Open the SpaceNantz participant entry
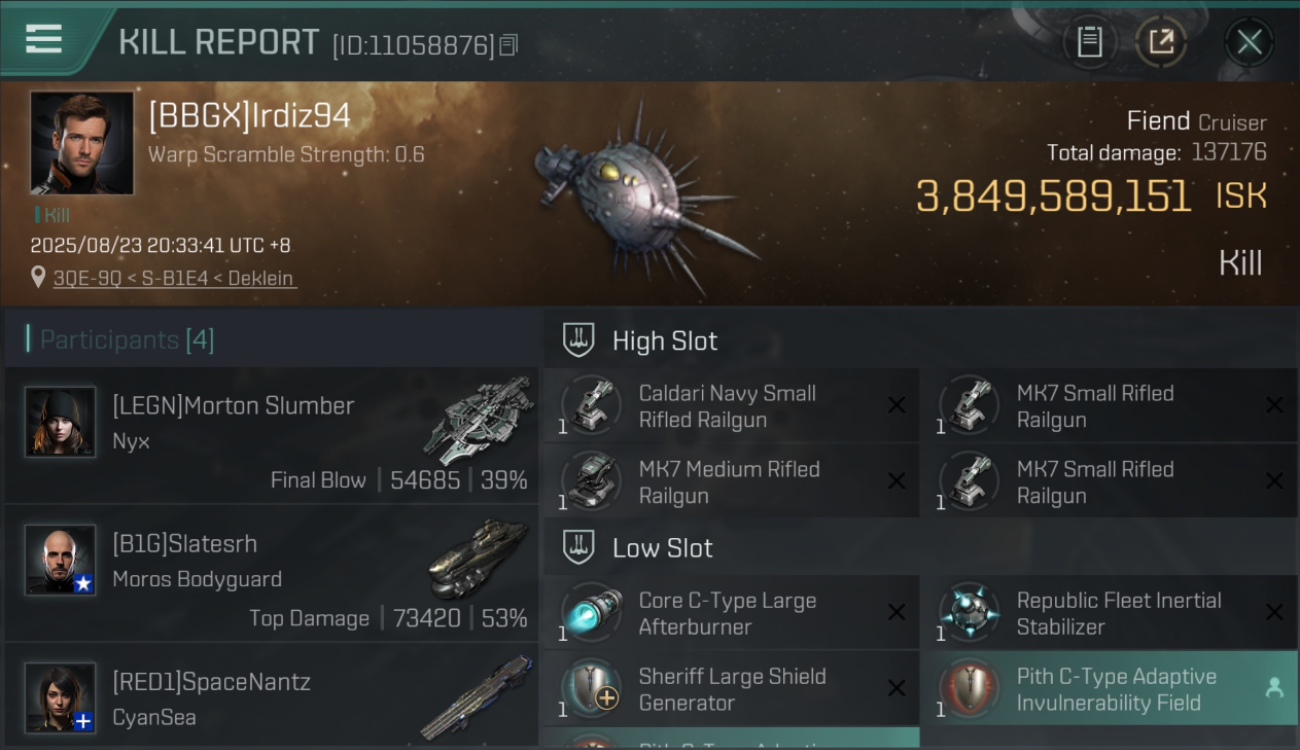The image size is (1300, 750). [271, 697]
